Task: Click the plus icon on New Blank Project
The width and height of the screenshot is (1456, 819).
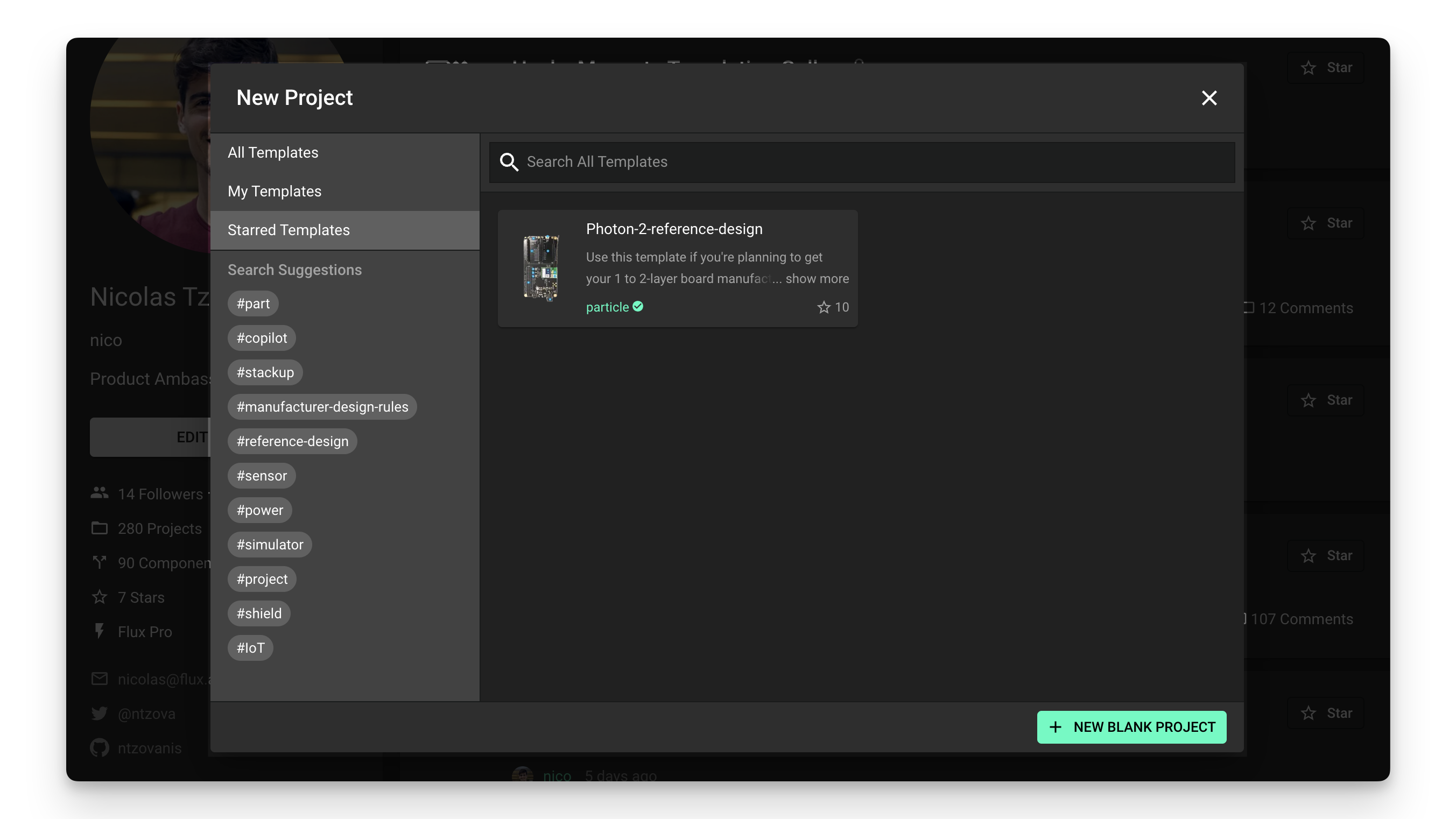Action: [x=1055, y=728]
